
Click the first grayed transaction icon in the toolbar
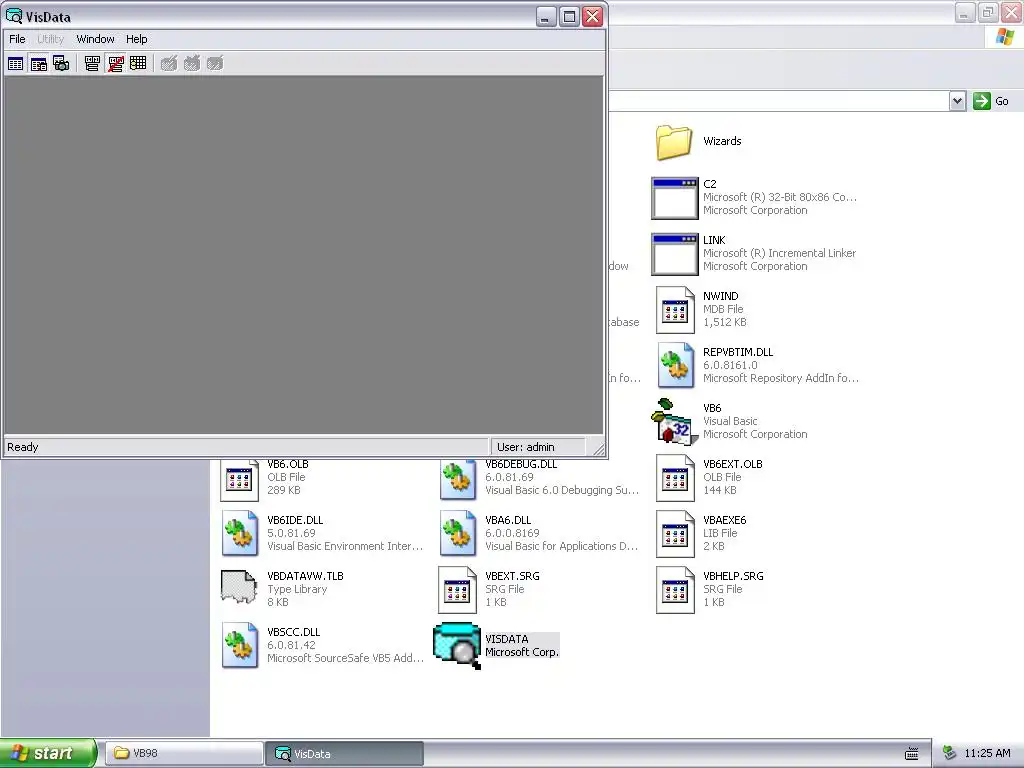(x=168, y=63)
